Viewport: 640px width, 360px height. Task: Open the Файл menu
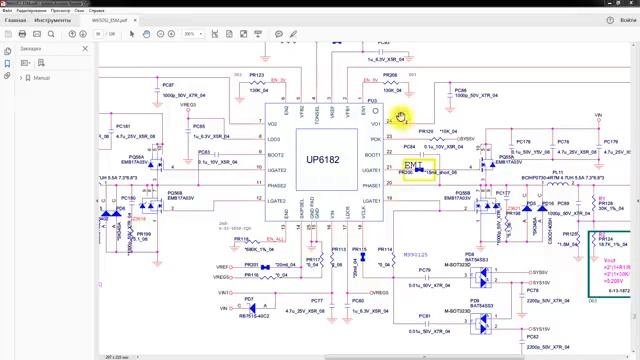7,11
